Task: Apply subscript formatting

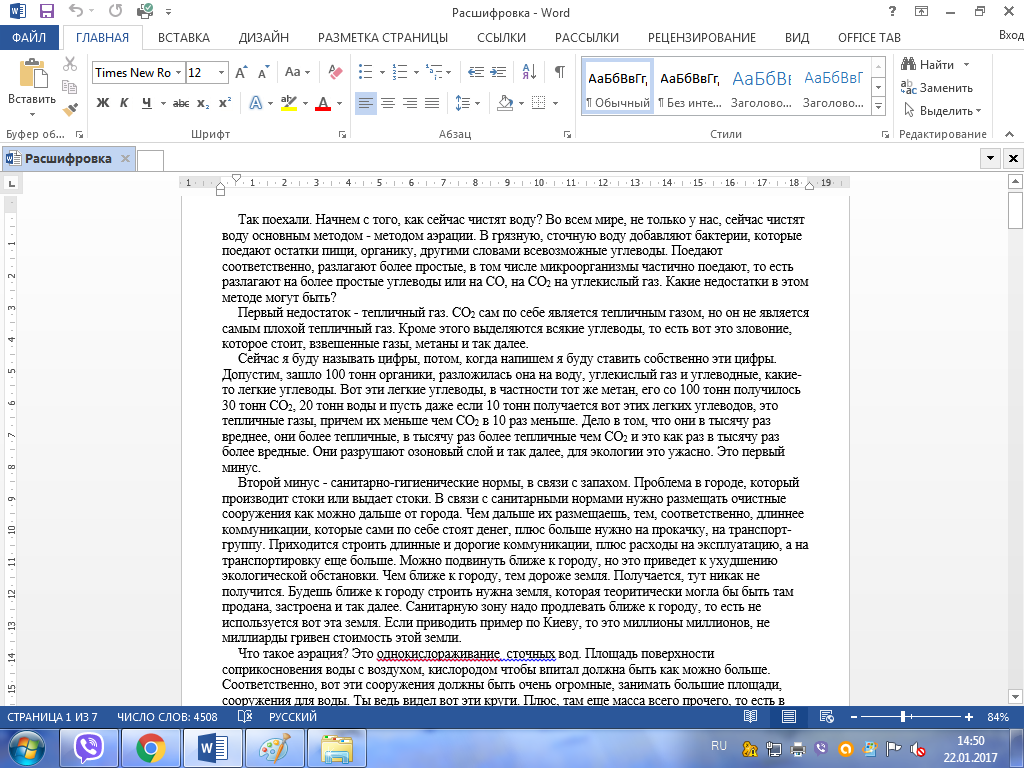Action: [x=203, y=103]
